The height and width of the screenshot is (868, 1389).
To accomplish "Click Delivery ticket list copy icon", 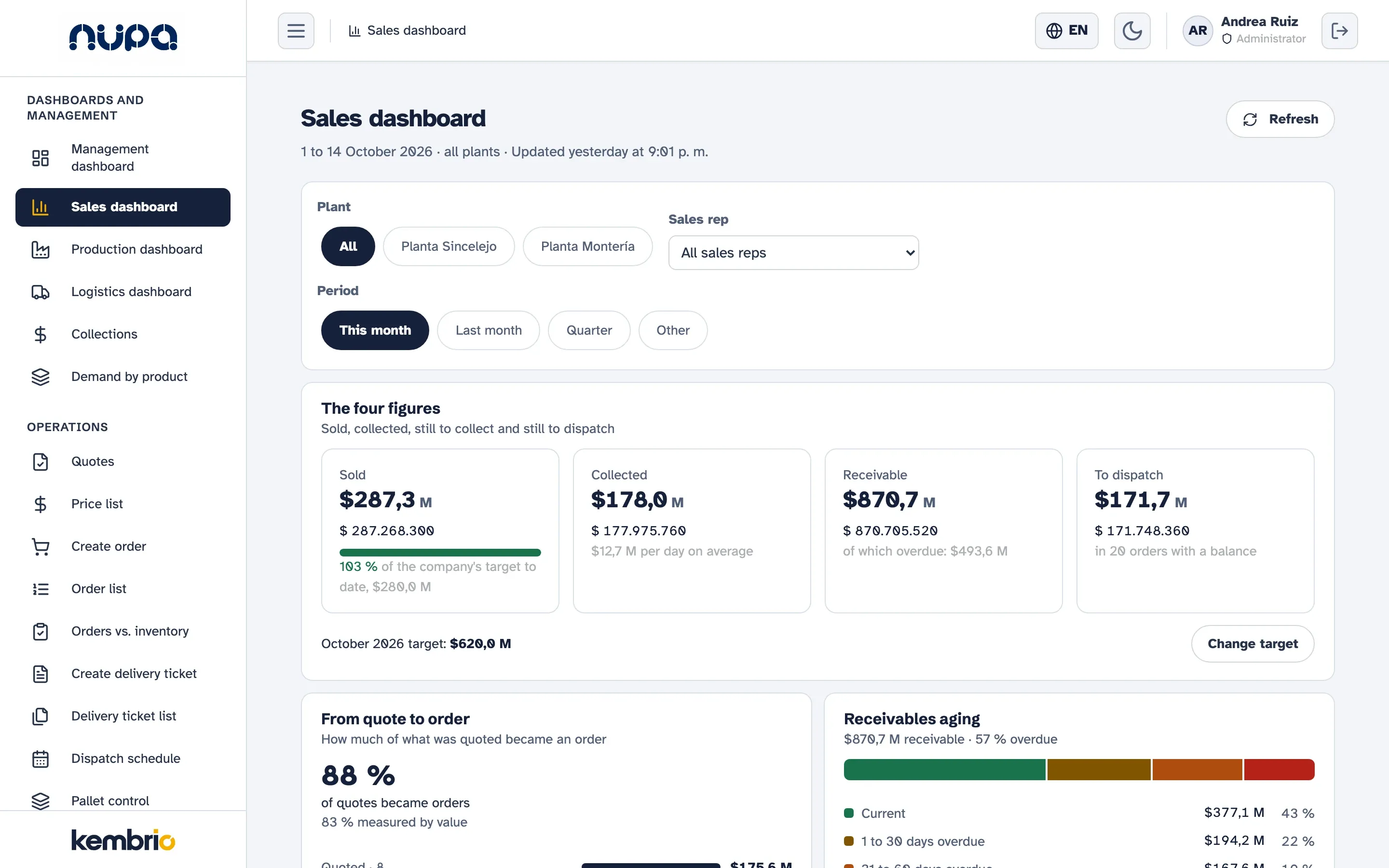I will tap(40, 717).
